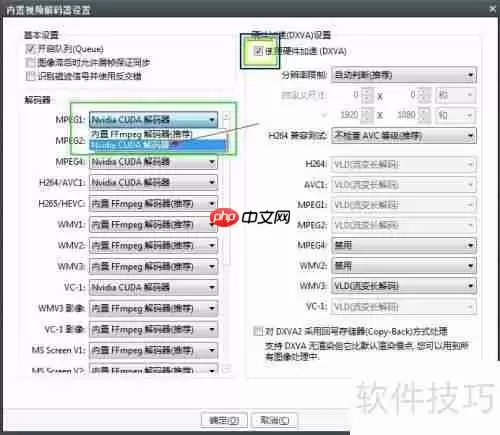
Task: Open the DXVA MPEG4 dropdown set to 禁用
Action: (404, 245)
